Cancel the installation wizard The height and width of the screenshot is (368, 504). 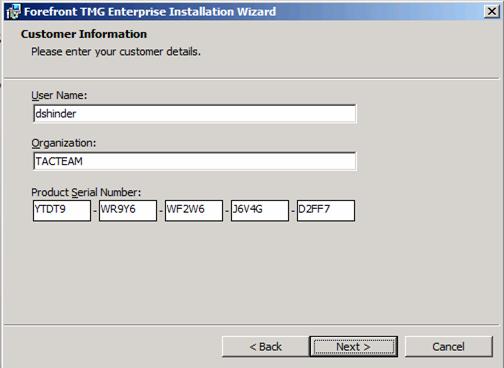[x=448, y=347]
